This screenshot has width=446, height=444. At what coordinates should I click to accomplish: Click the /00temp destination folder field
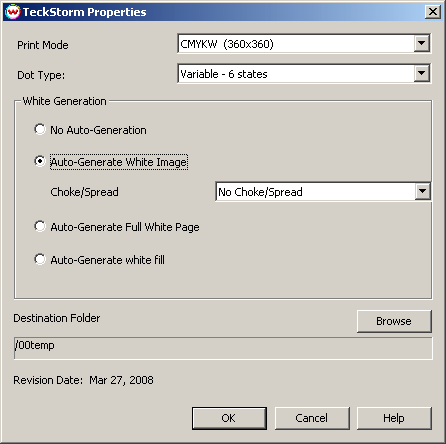[223, 348]
